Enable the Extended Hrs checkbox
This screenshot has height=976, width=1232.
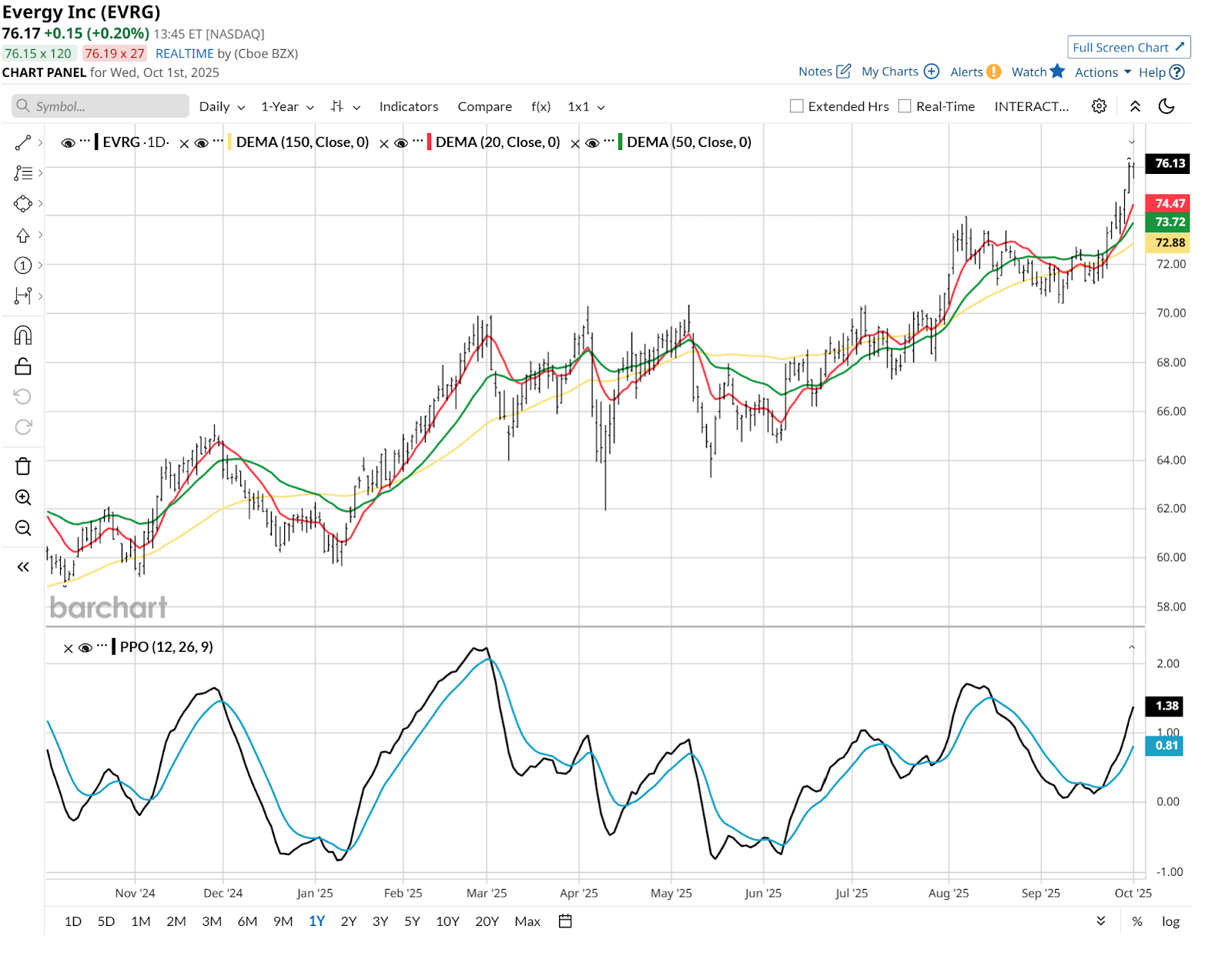click(x=797, y=106)
